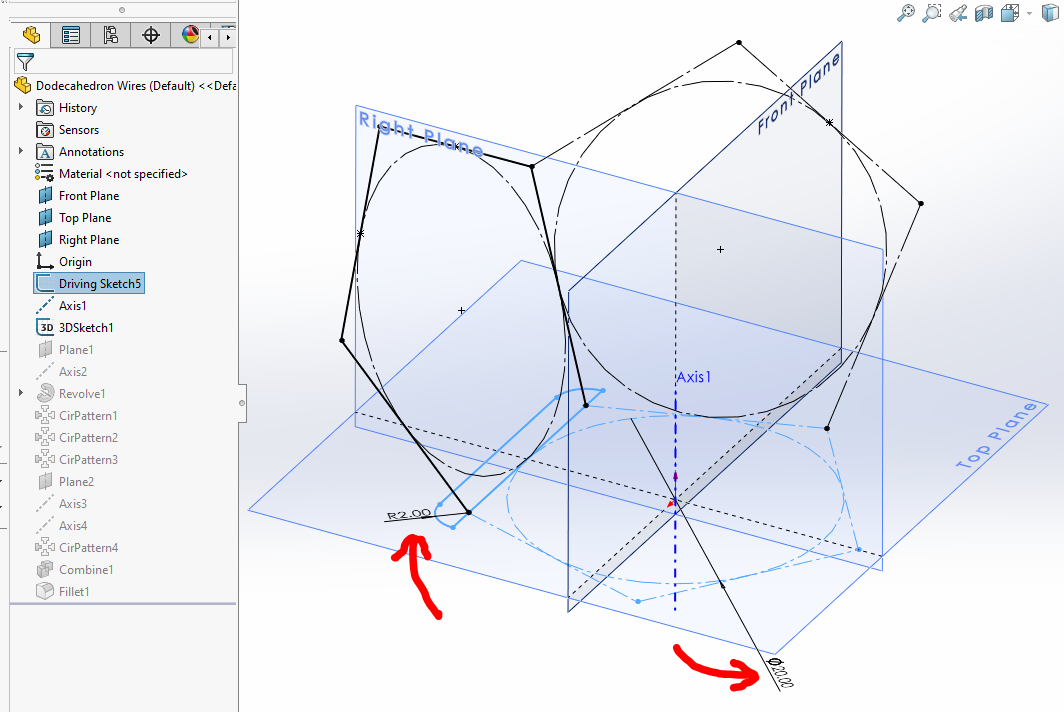Click the Top Plane label in the viewport
The image size is (1064, 712).
click(997, 436)
